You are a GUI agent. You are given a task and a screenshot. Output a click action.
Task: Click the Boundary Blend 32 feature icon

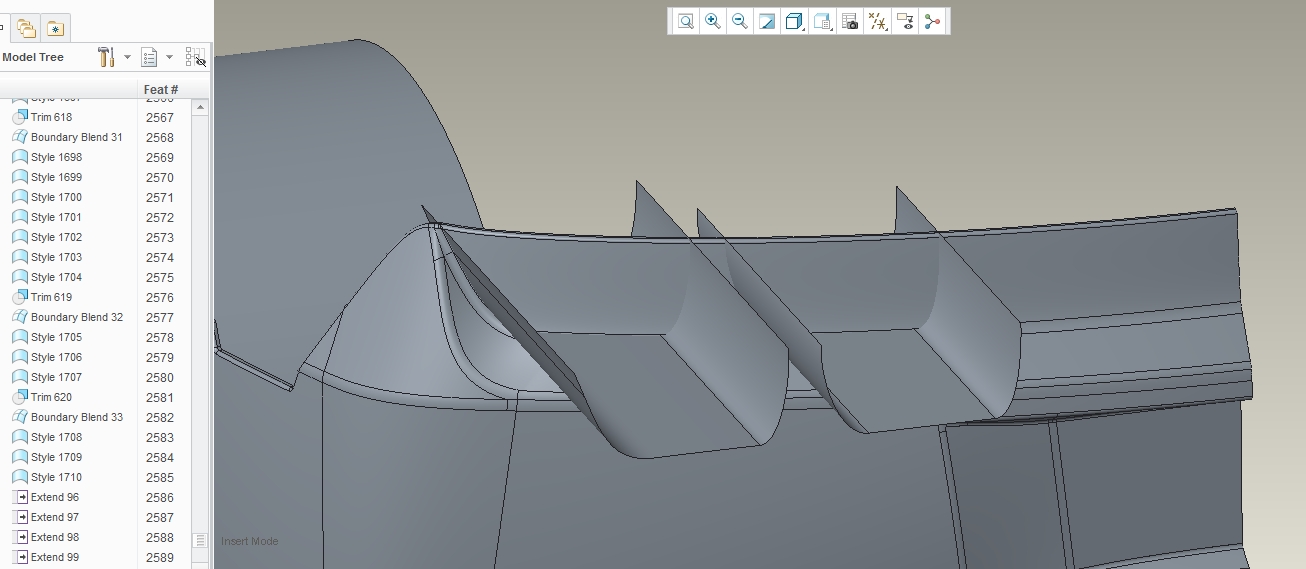pos(20,317)
